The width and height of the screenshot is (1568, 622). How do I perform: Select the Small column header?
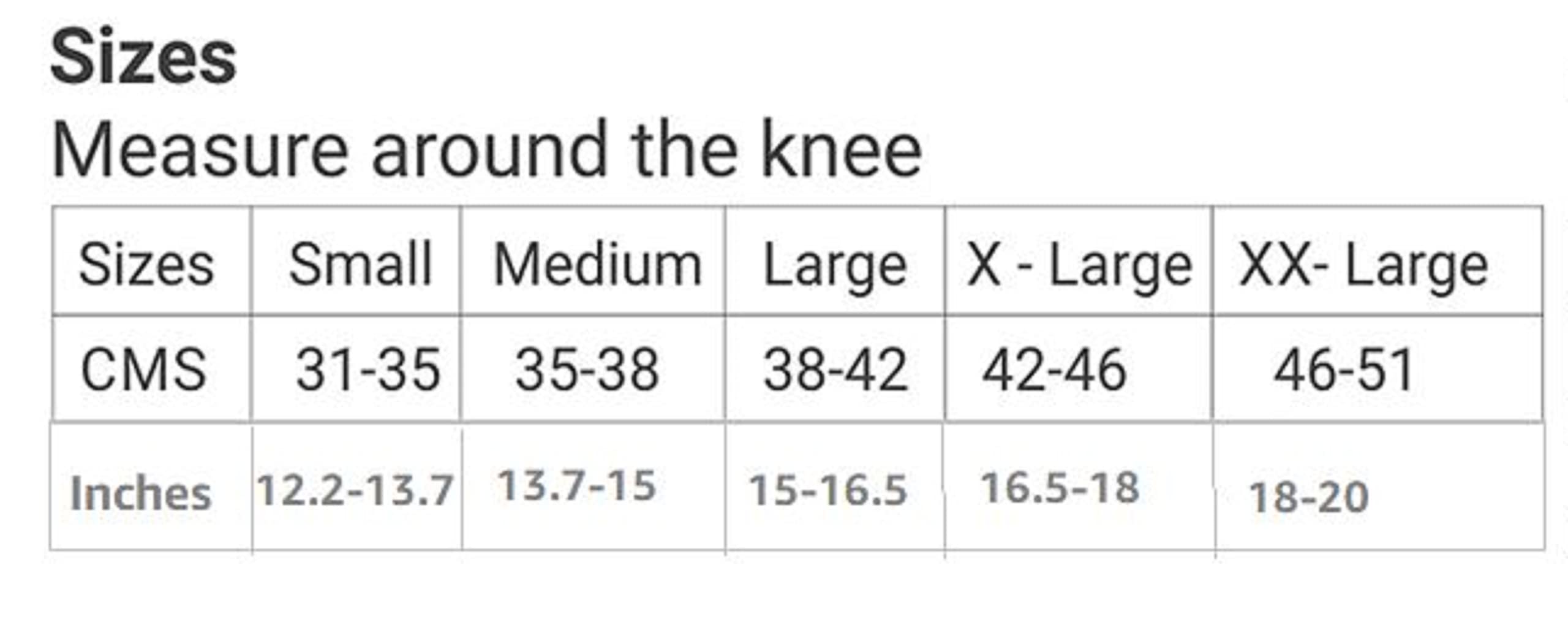tap(360, 265)
